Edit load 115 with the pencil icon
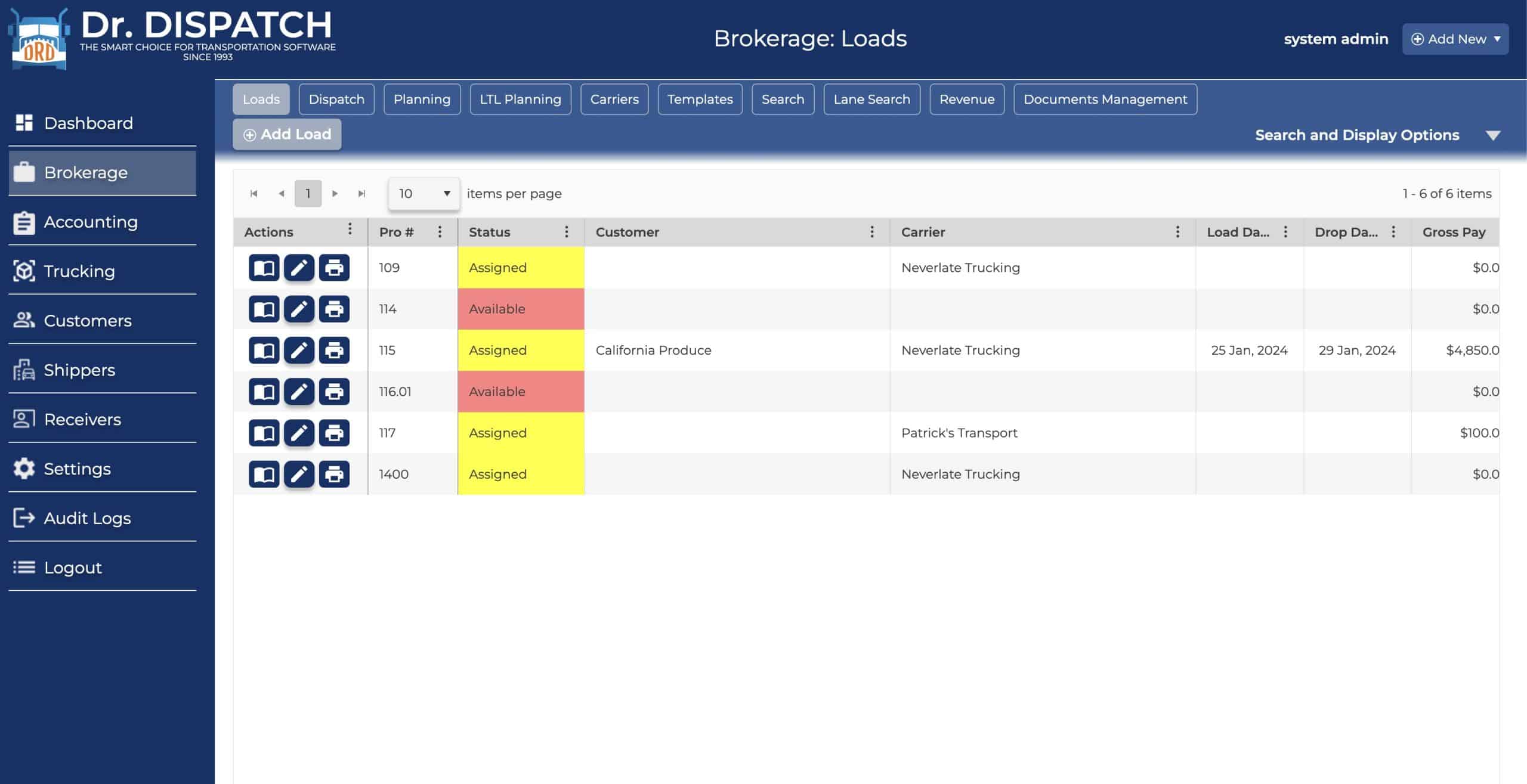Viewport: 1527px width, 784px height. (x=299, y=350)
